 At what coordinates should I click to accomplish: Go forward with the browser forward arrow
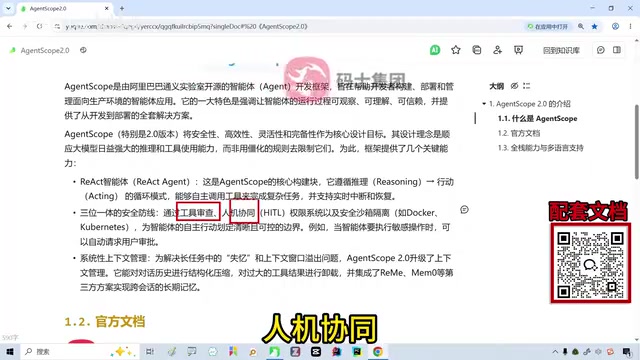tap(24, 26)
